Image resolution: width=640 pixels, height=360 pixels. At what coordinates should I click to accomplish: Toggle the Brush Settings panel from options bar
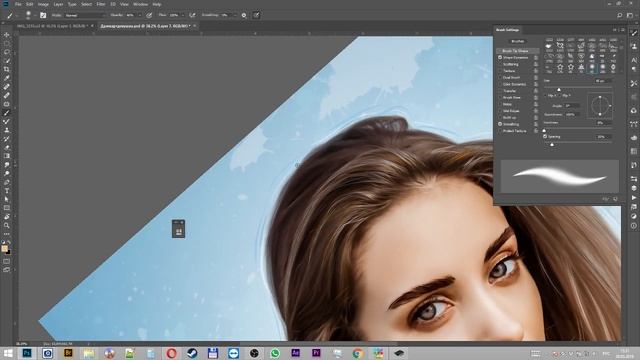pyautogui.click(x=43, y=15)
